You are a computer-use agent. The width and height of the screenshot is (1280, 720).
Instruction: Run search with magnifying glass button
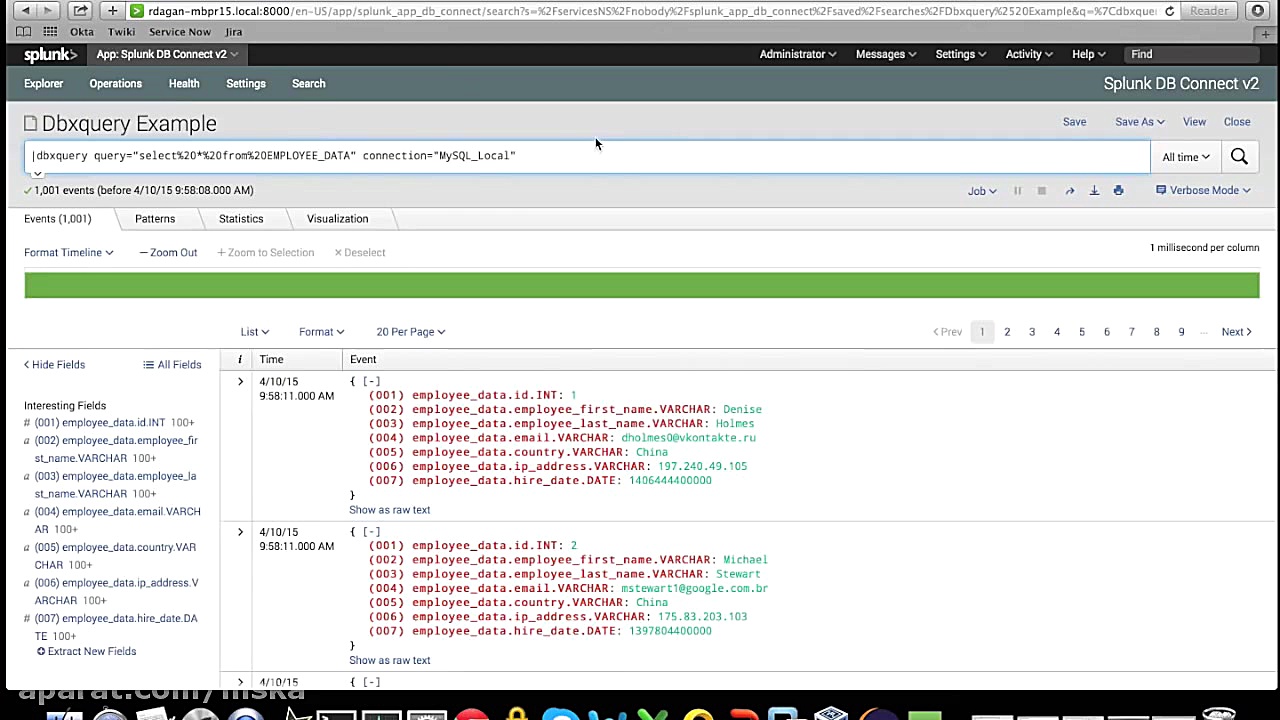click(x=1239, y=156)
